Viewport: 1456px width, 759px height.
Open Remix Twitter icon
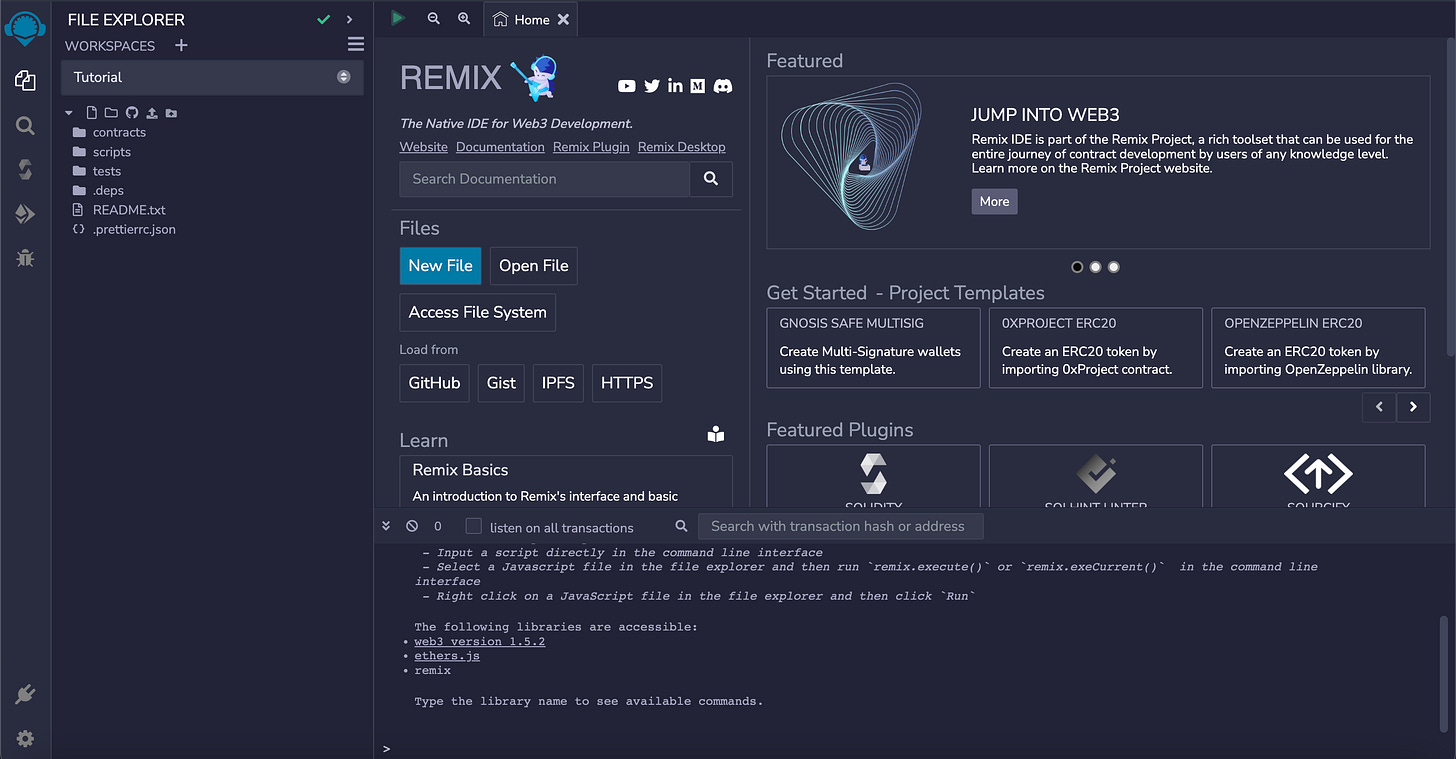(652, 86)
